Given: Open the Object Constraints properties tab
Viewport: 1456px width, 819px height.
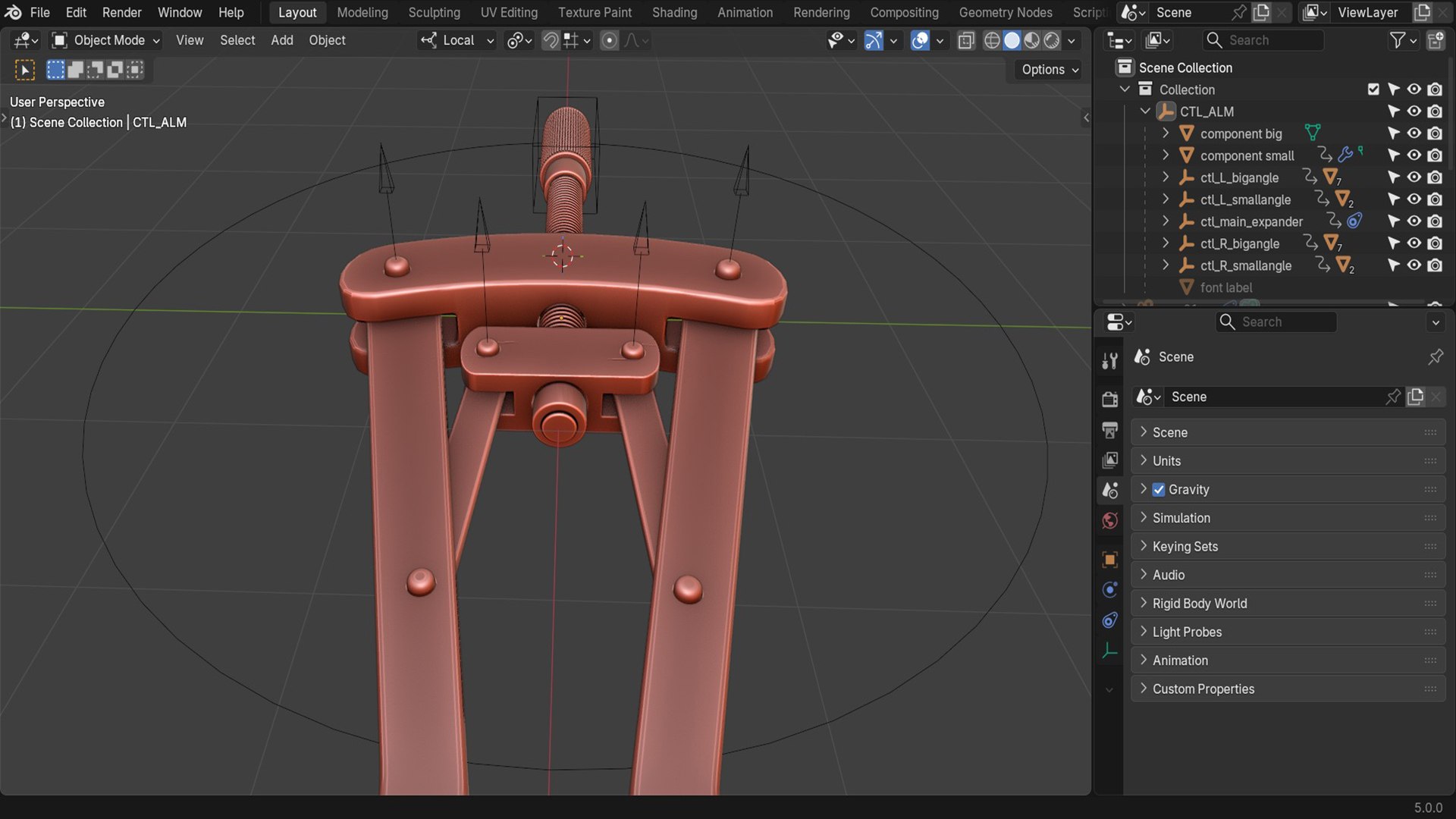Looking at the screenshot, I should (1109, 620).
